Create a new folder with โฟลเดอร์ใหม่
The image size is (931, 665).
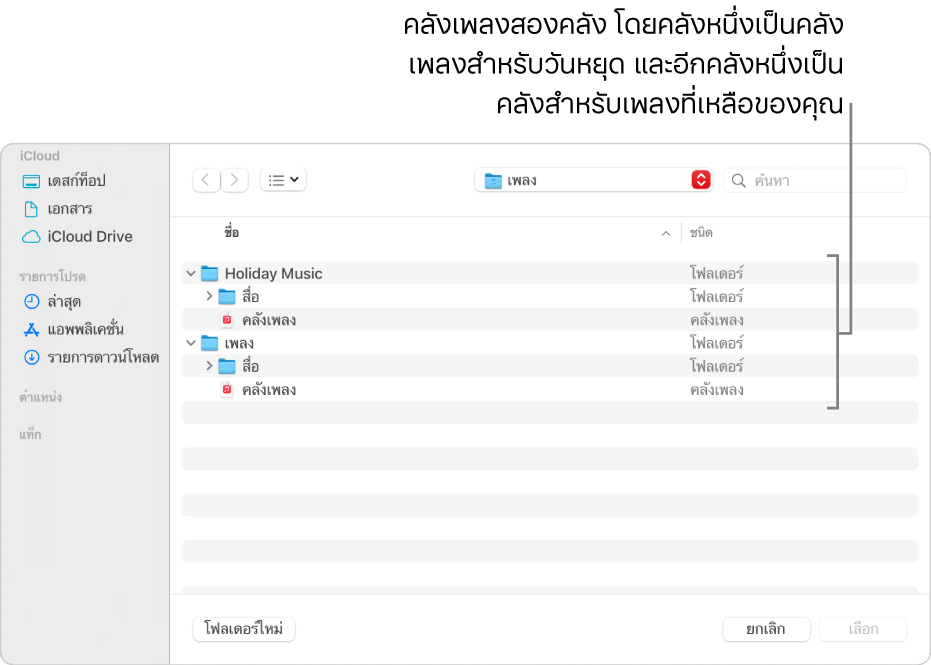243,629
